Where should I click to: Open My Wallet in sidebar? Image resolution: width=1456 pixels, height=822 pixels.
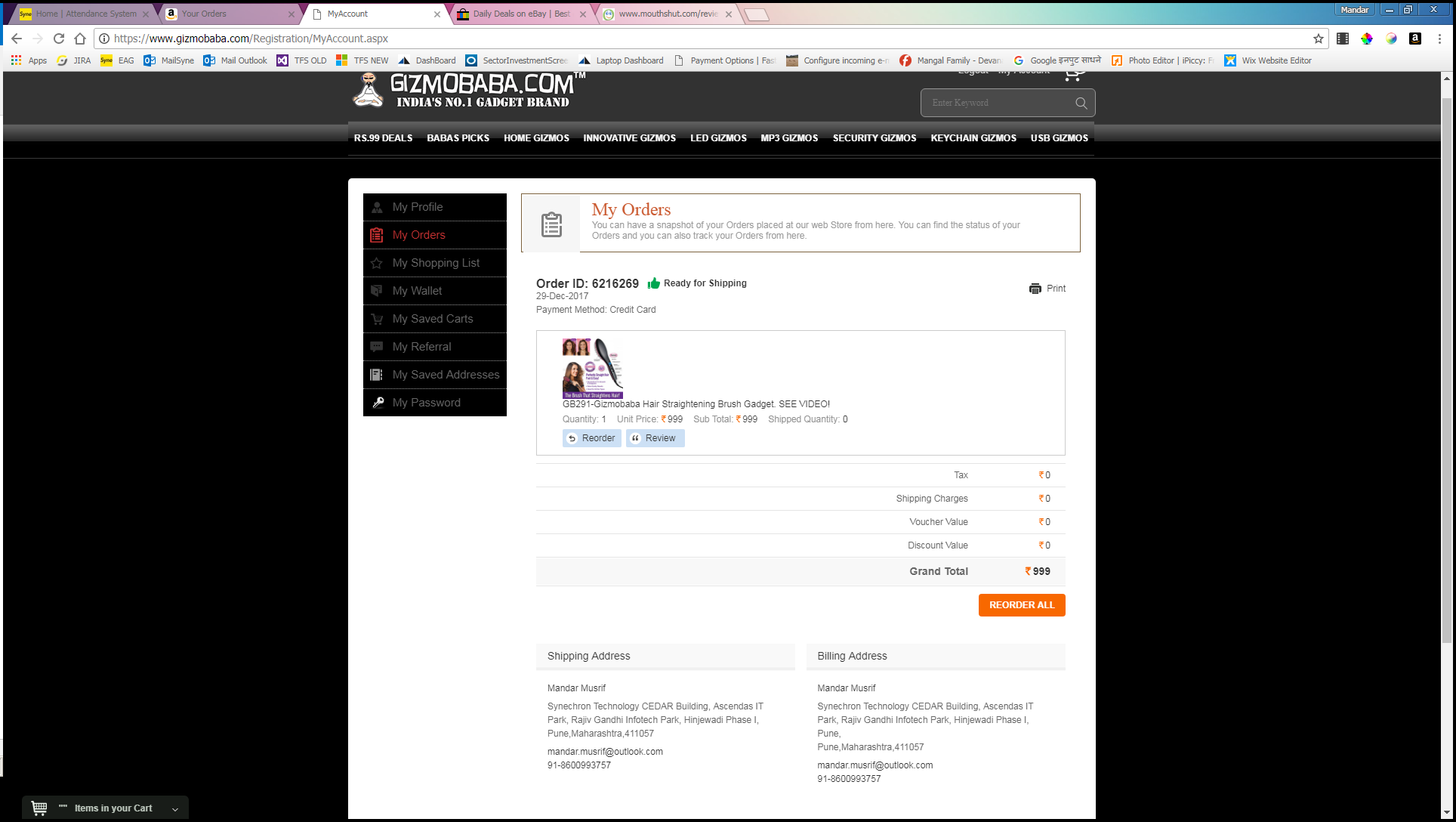tap(417, 291)
